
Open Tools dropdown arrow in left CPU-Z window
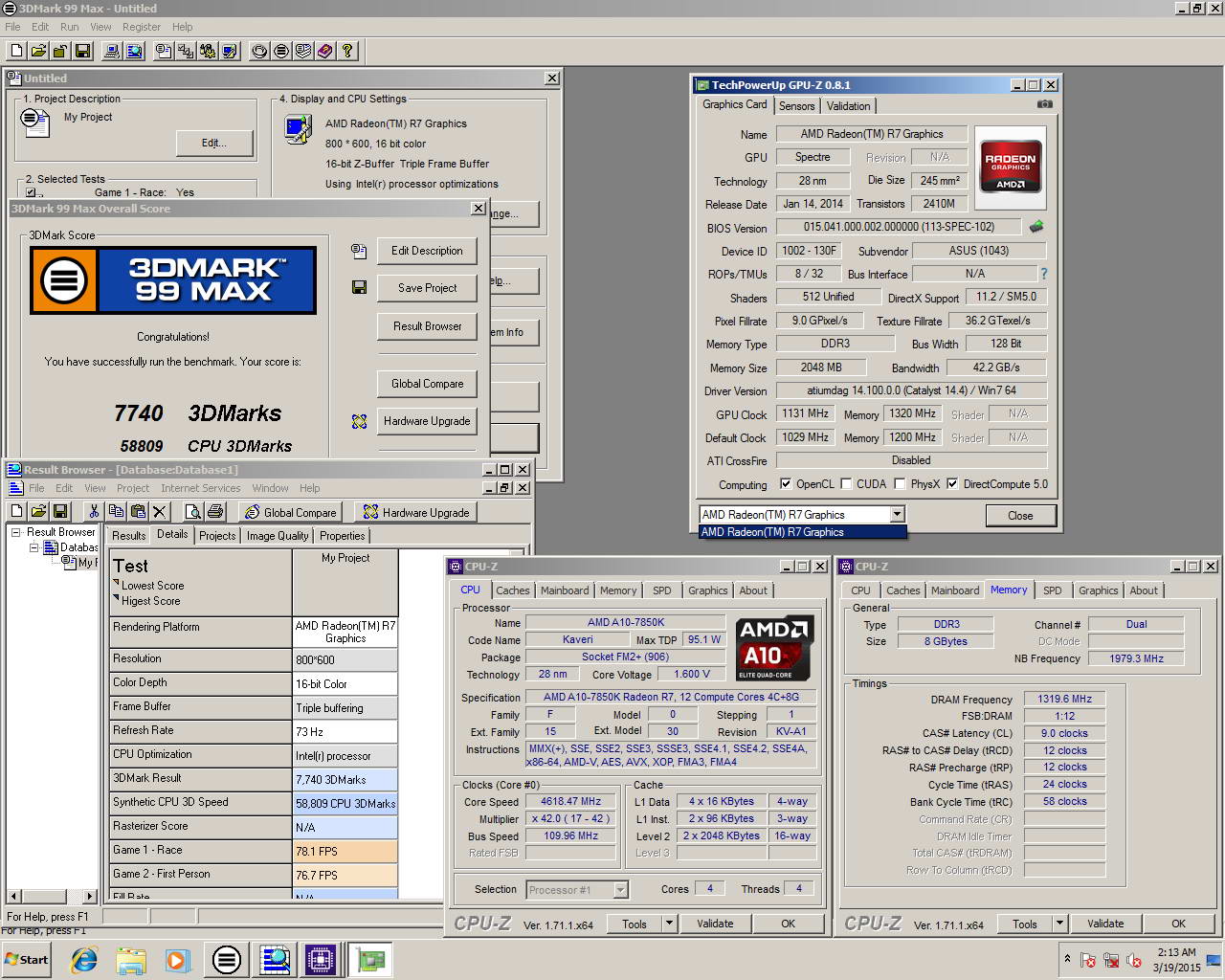point(669,924)
